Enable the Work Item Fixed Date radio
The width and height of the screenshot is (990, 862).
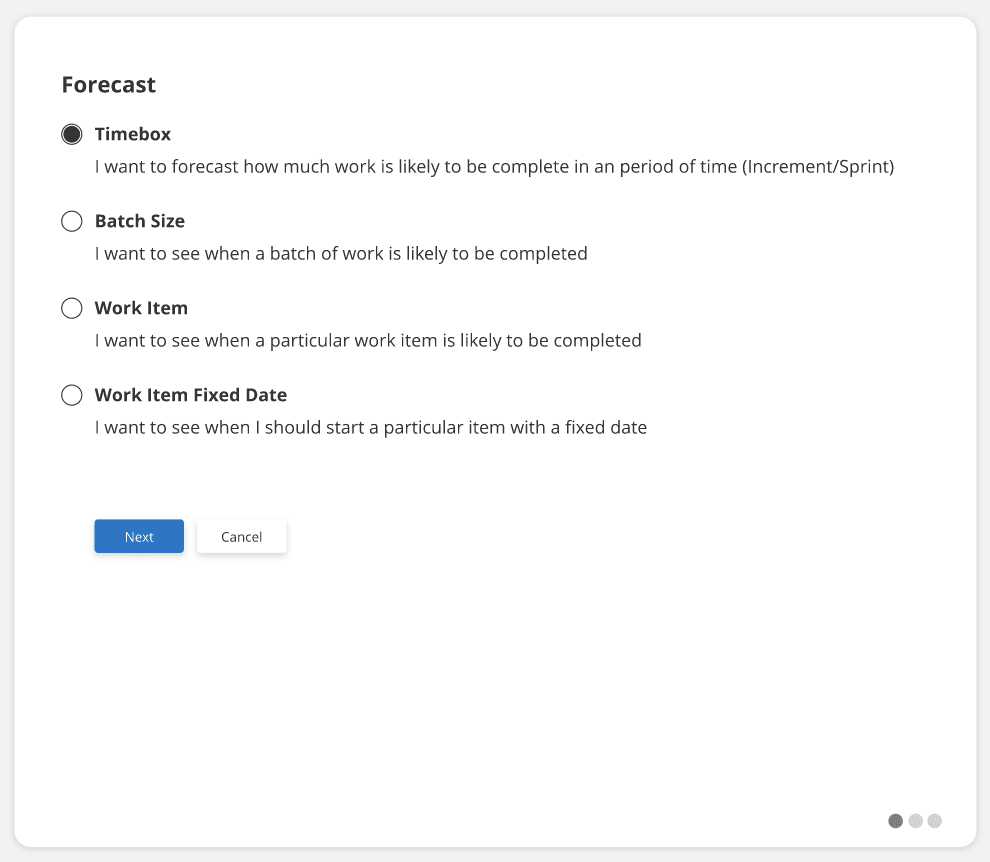pyautogui.click(x=72, y=395)
